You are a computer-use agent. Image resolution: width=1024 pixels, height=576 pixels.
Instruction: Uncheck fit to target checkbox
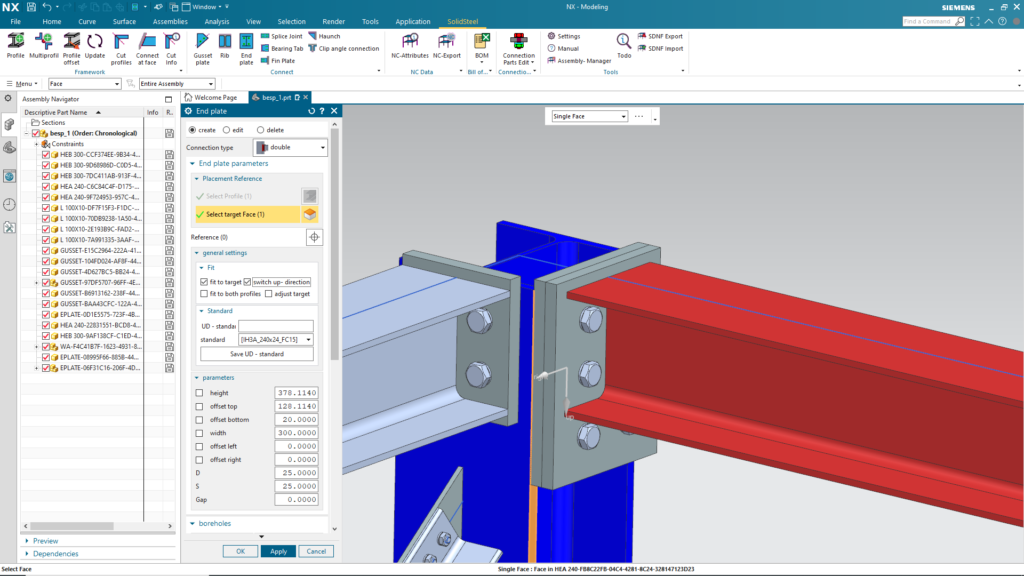tap(204, 282)
